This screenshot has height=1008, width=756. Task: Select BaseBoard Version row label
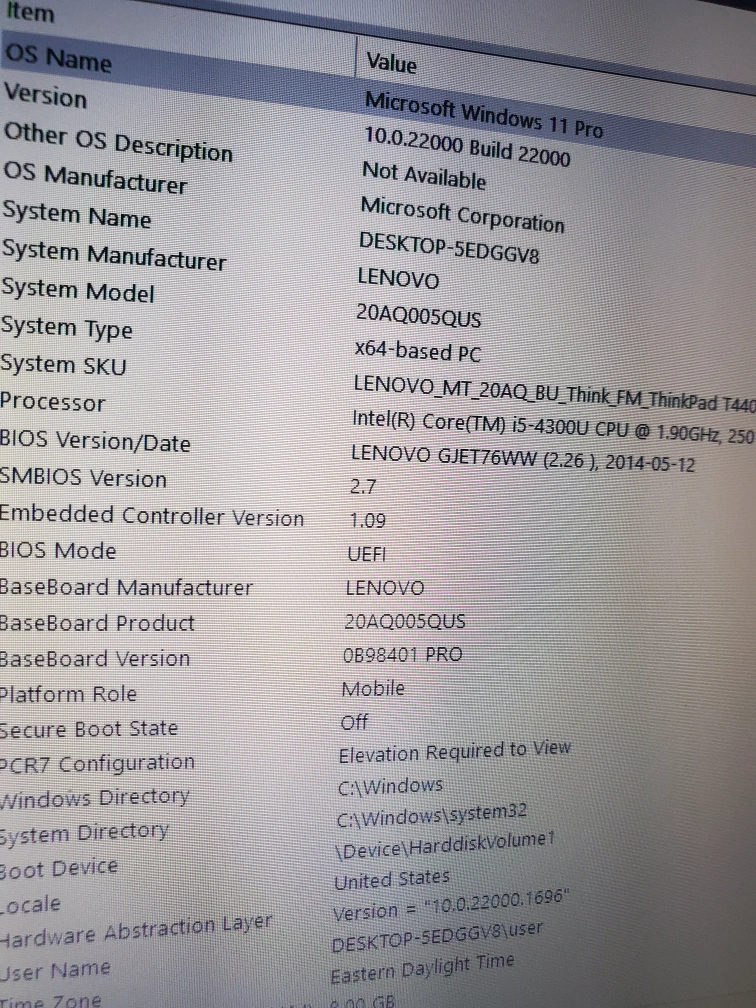[95, 658]
